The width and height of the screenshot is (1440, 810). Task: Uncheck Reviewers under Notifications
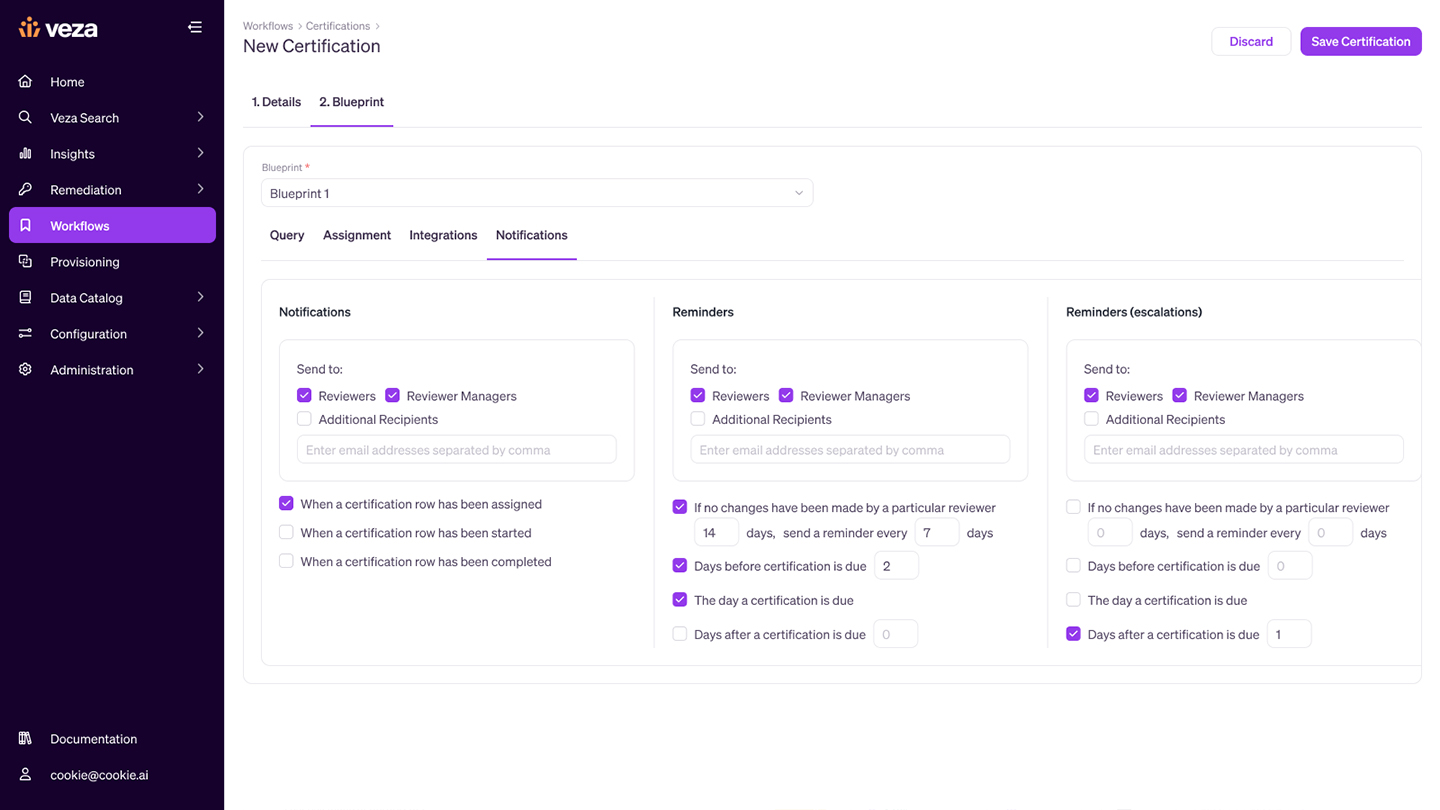[304, 395]
